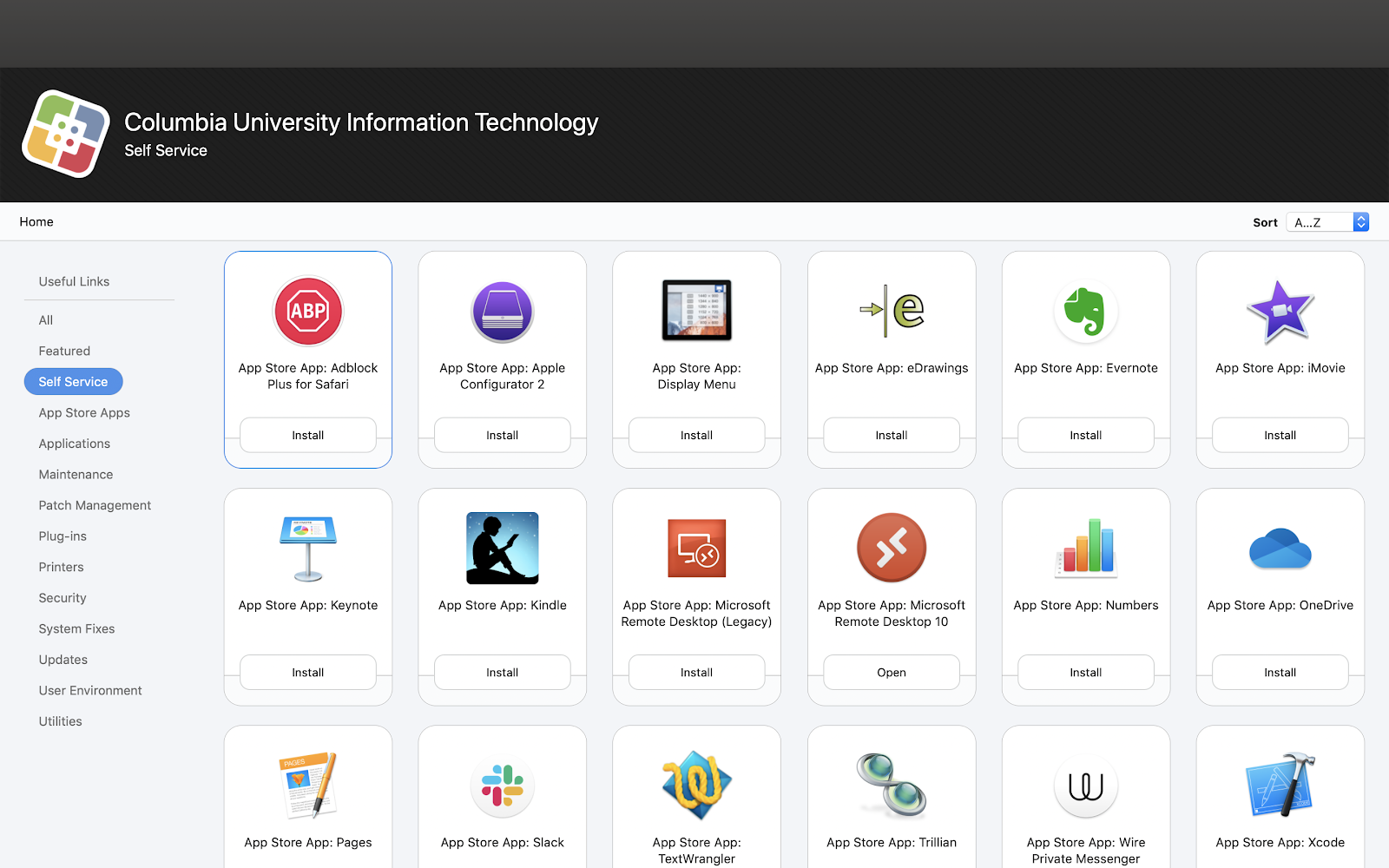Click the "App Store App: Trillian" title
The image size is (1389, 868).
892,843
